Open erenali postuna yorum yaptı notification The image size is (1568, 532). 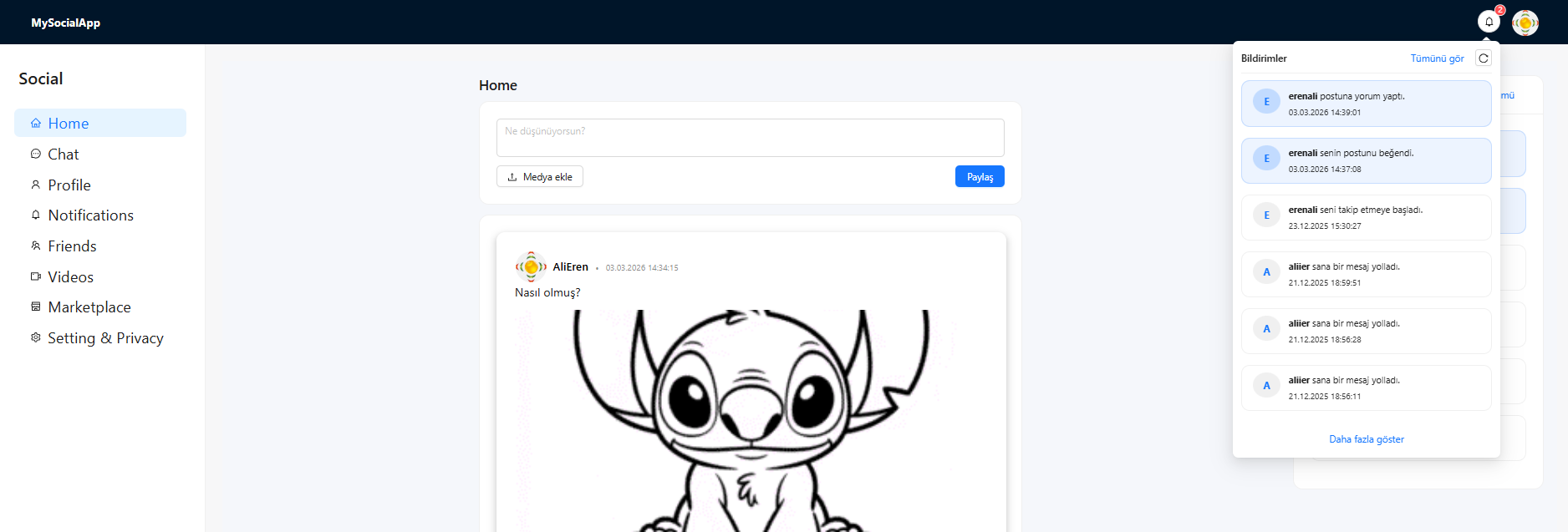[x=1367, y=104]
